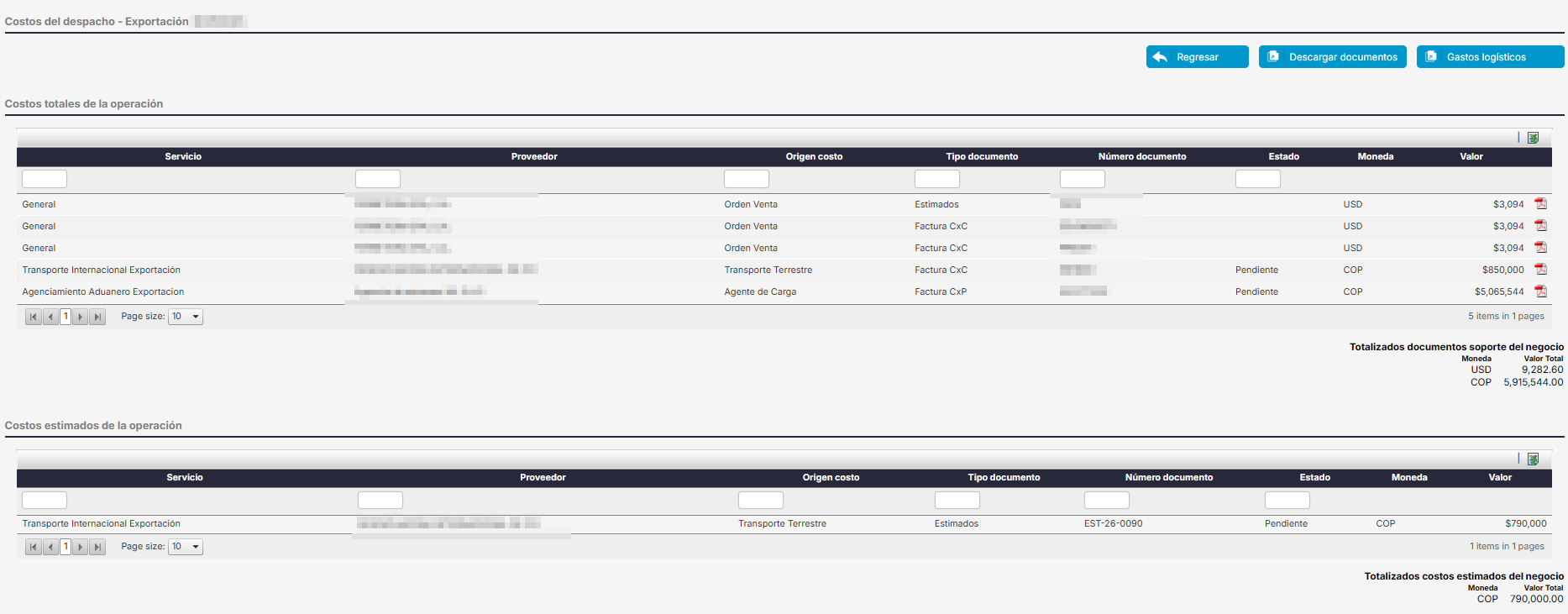Go to previous page in total costs pager
Image resolution: width=1568 pixels, height=614 pixels.
click(x=50, y=317)
